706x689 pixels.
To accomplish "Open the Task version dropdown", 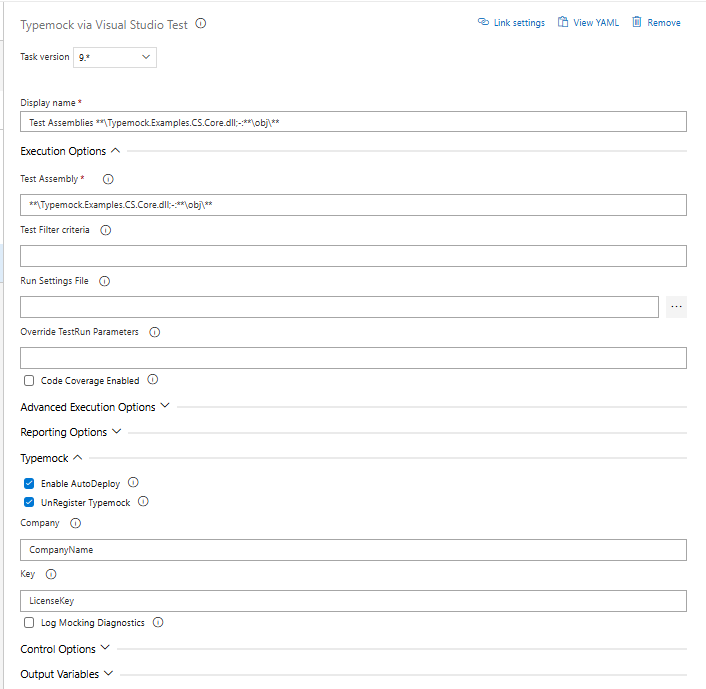I will tap(114, 57).
